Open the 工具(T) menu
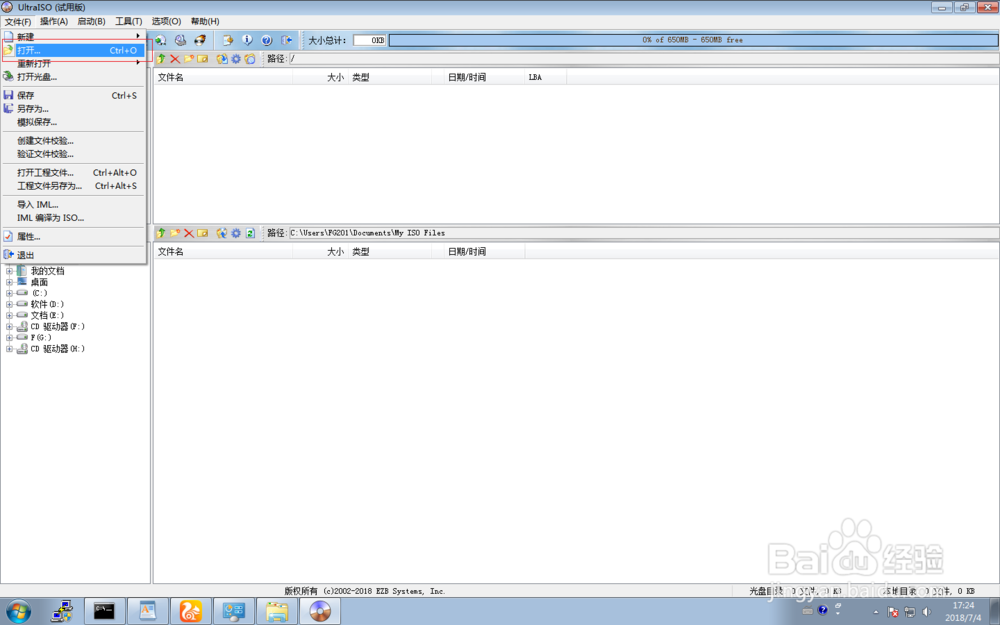The width and height of the screenshot is (1000, 625). tap(128, 21)
